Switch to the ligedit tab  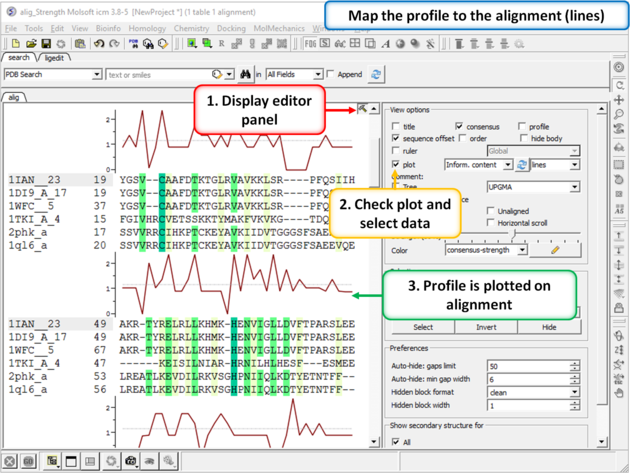(x=53, y=59)
